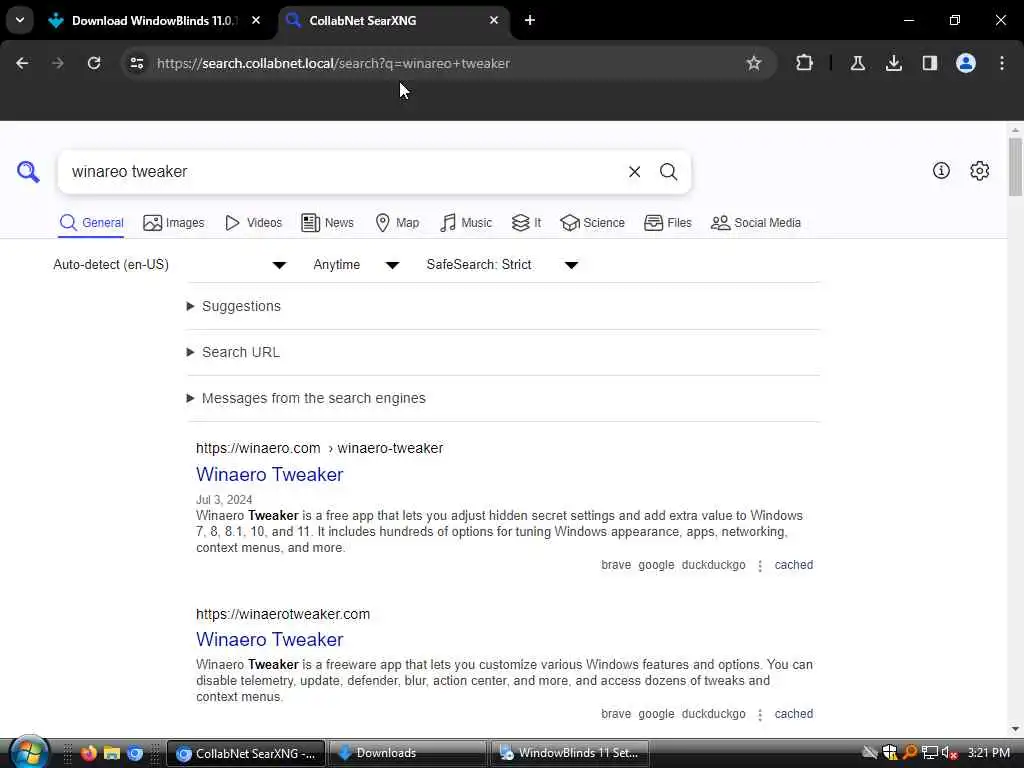Open a new tab with the plus button
This screenshot has height=768, width=1024.
click(x=530, y=20)
